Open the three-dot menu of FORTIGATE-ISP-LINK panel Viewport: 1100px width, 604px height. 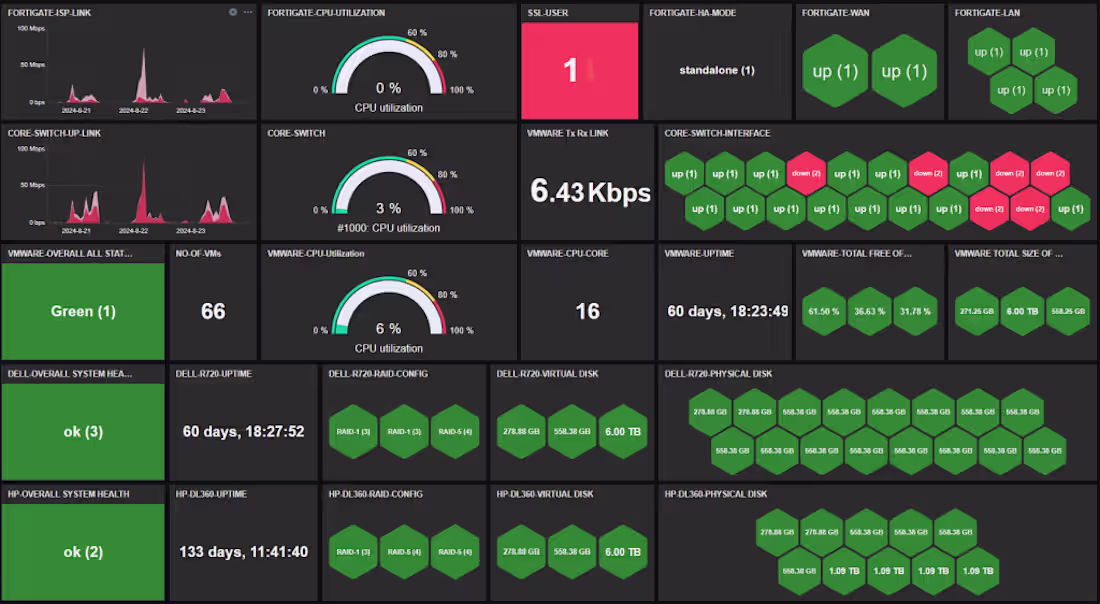coord(248,13)
